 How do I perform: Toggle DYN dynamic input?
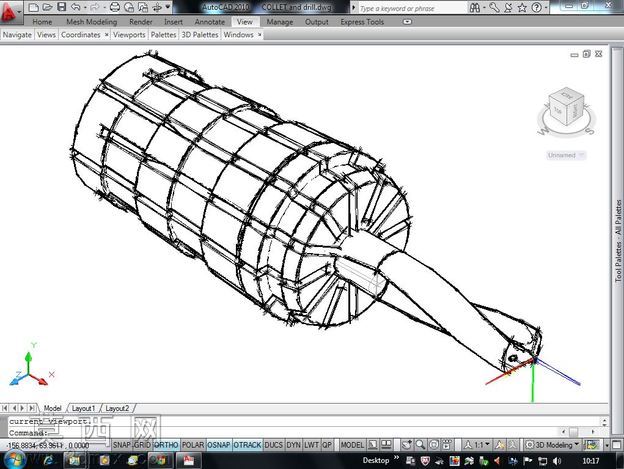coord(294,445)
